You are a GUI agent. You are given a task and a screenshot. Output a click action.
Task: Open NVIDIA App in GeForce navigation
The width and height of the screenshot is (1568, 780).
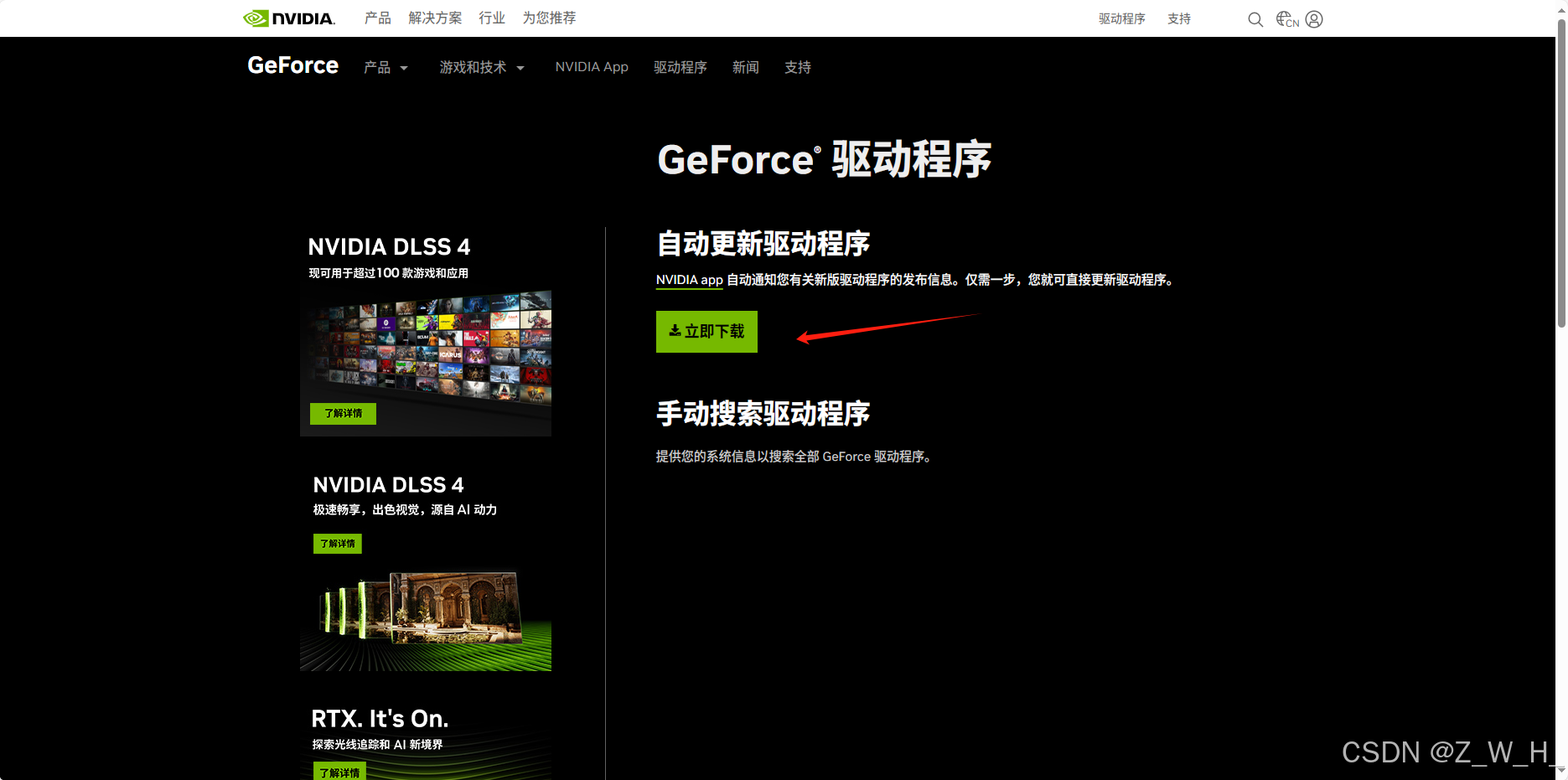(x=592, y=67)
